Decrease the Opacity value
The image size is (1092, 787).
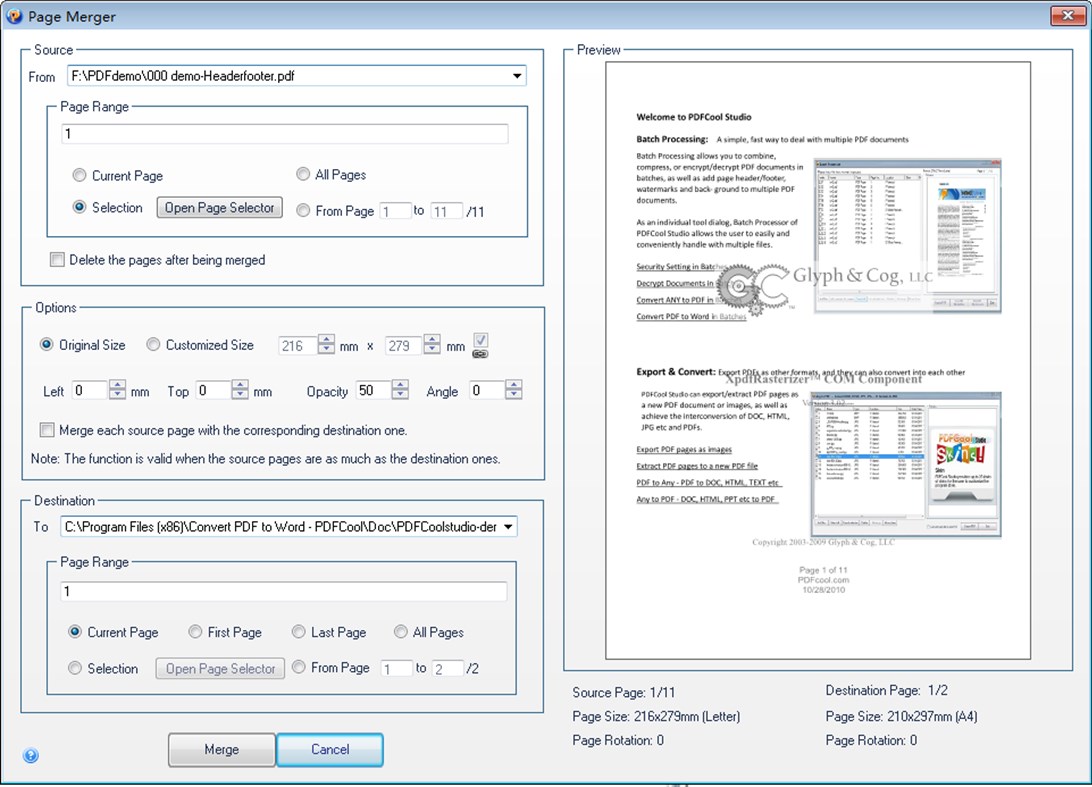(400, 395)
